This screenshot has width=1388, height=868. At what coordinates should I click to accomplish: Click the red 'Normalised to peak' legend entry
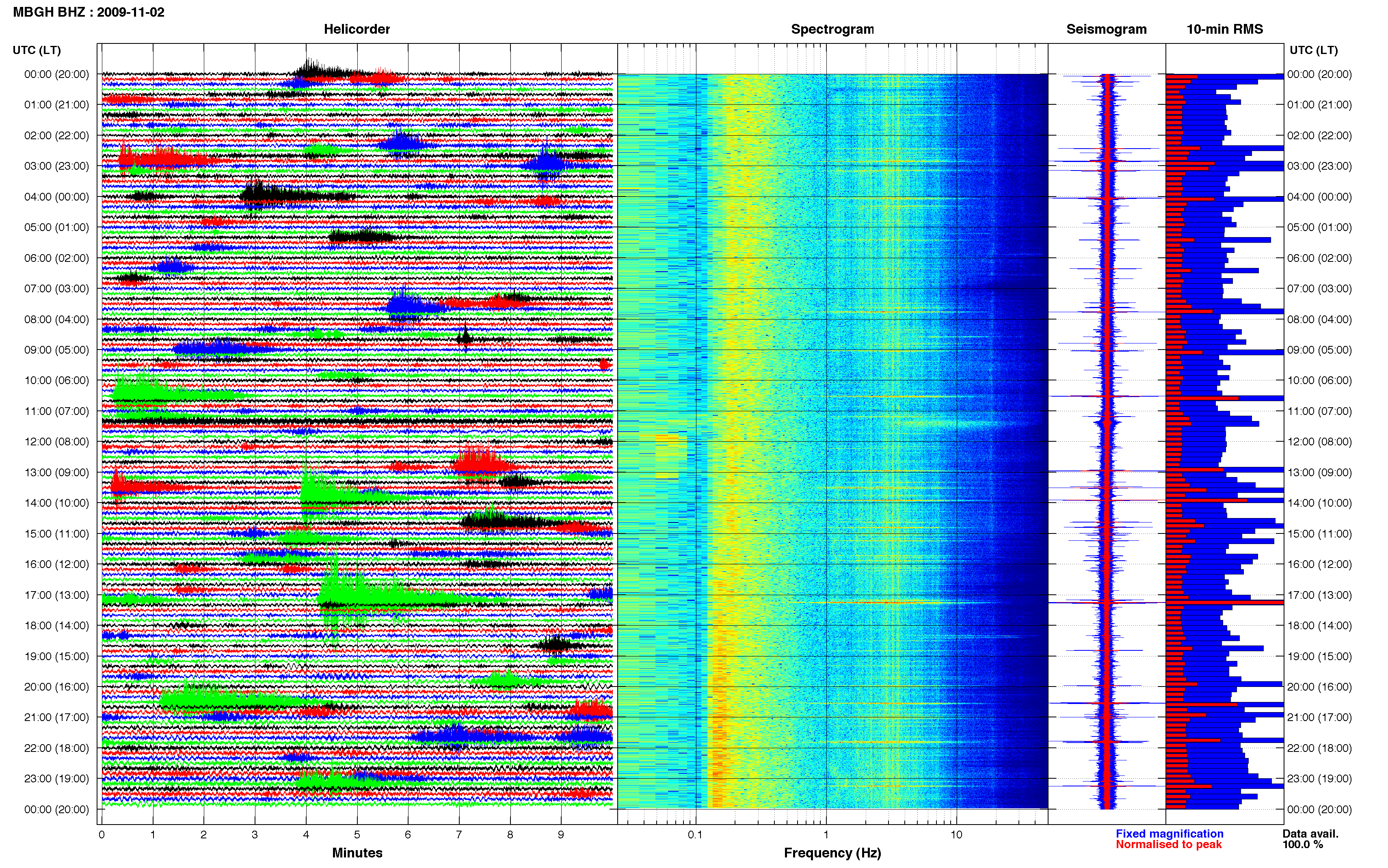pos(1169,844)
